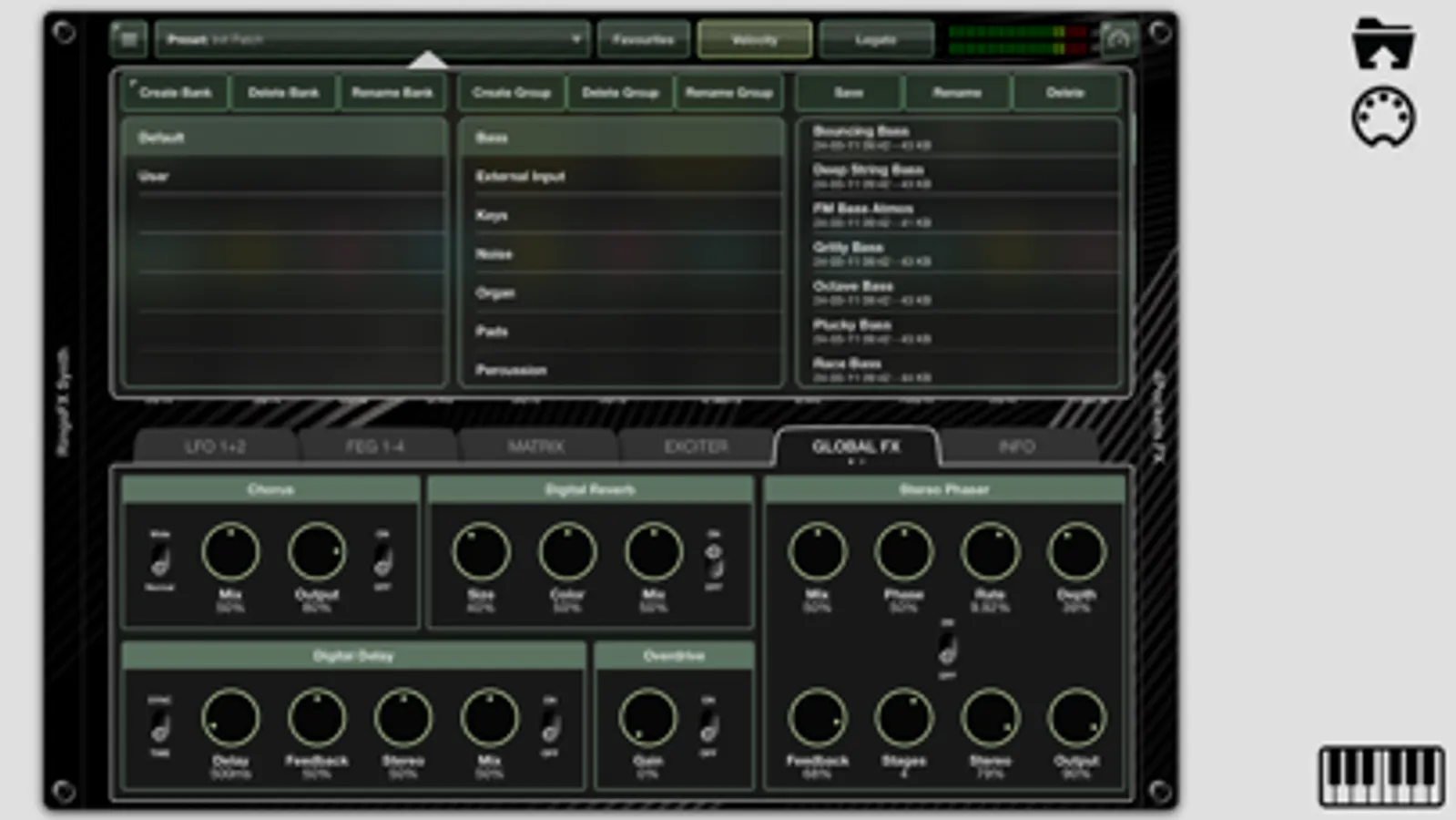This screenshot has width=1456, height=820.
Task: Click the Chorus Output knob
Action: [x=317, y=551]
